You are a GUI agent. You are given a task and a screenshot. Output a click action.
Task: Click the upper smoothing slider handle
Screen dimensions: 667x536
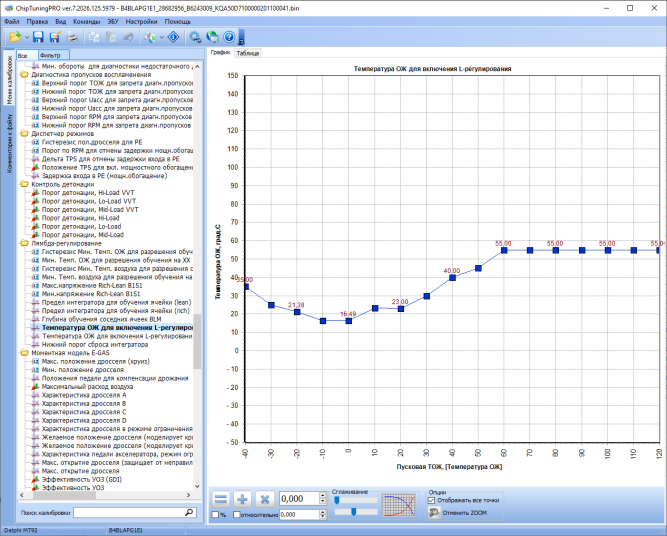[336, 500]
